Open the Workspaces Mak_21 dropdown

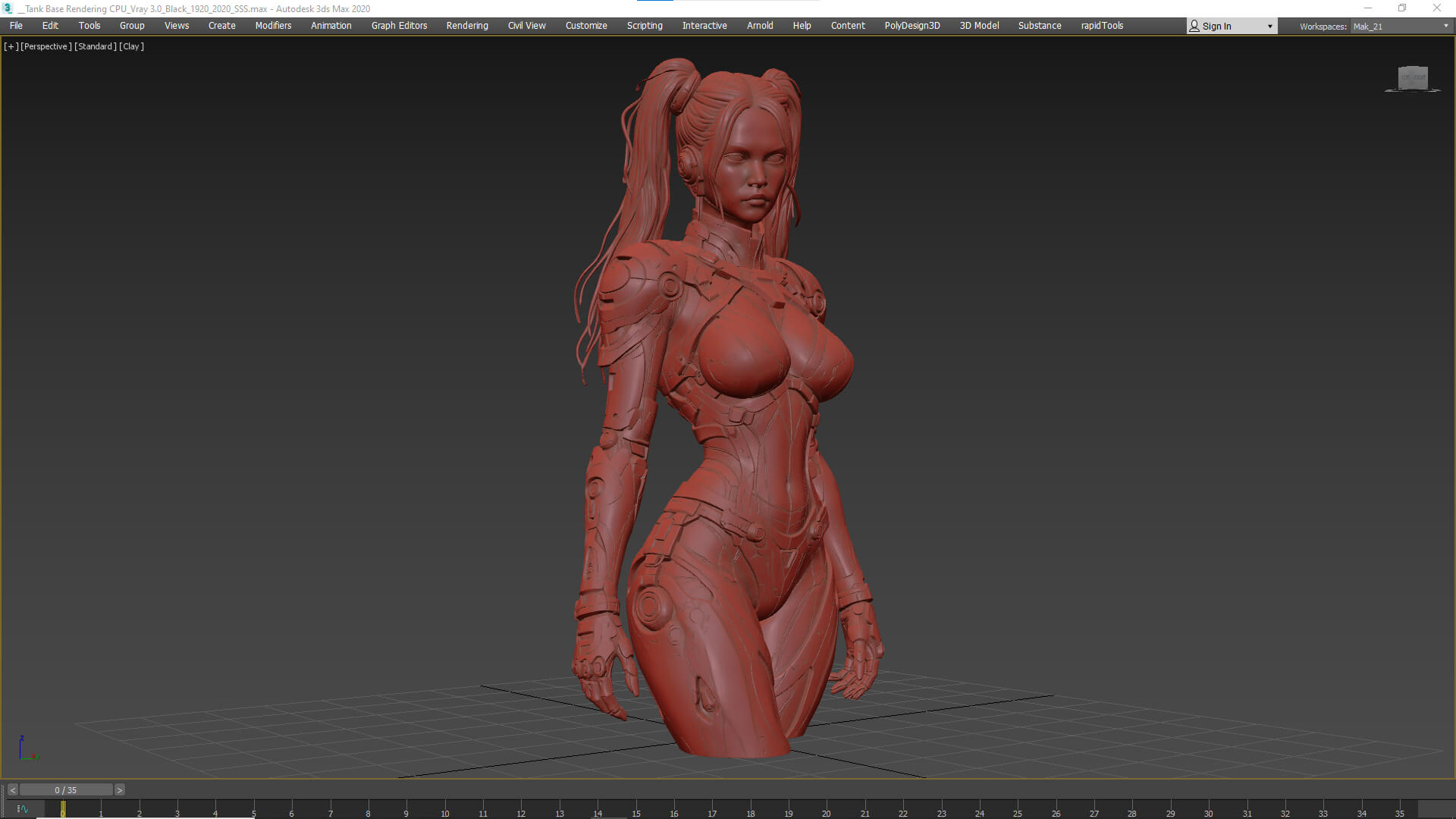pyautogui.click(x=1401, y=27)
